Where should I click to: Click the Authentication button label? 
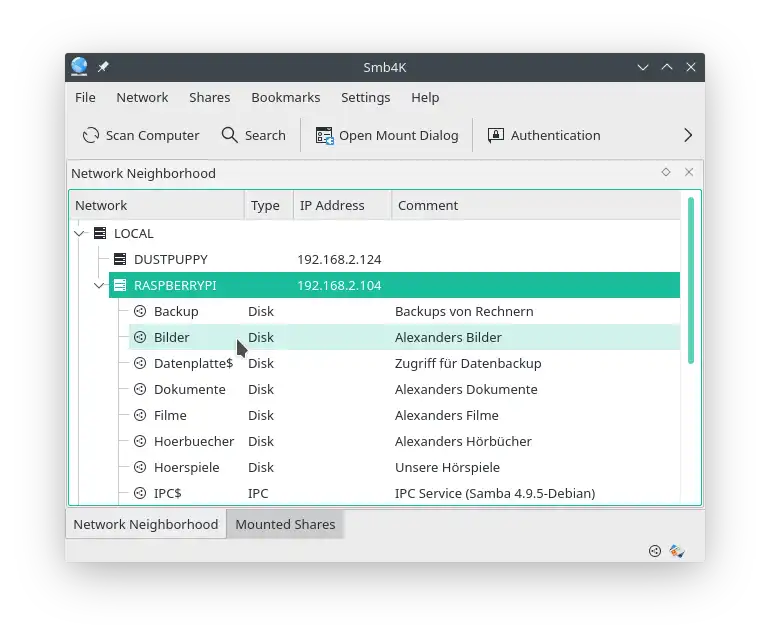tap(555, 135)
